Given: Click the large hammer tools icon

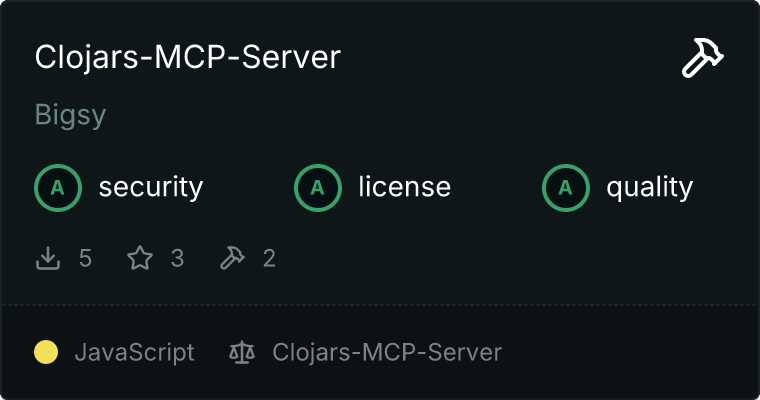Looking at the screenshot, I should pos(703,58).
